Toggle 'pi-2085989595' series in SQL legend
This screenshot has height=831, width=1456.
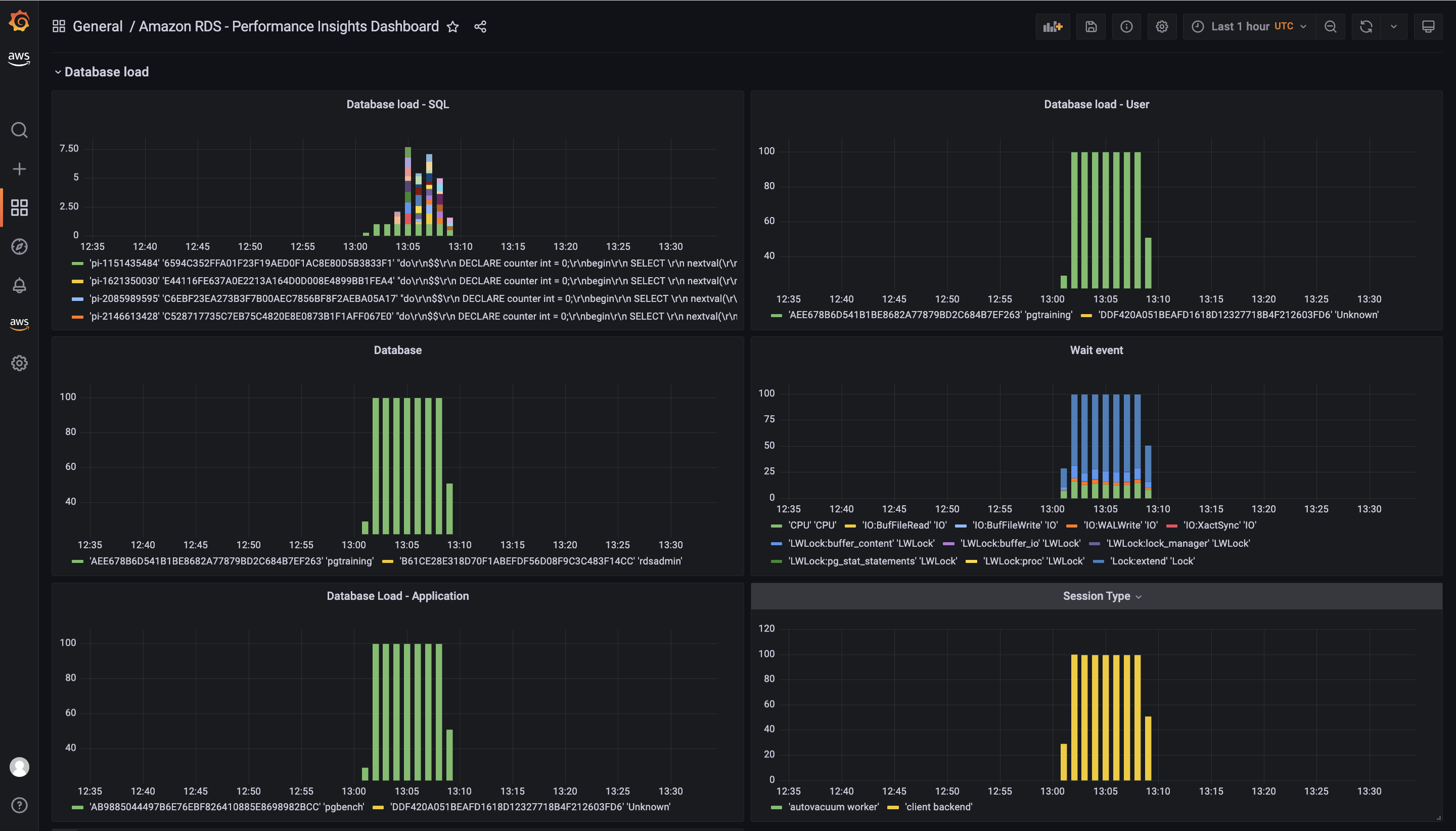[x=413, y=298]
